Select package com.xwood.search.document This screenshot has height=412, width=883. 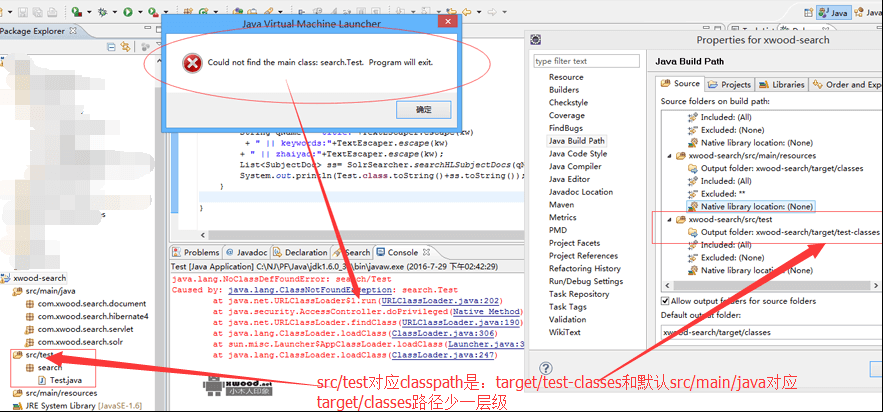point(86,303)
